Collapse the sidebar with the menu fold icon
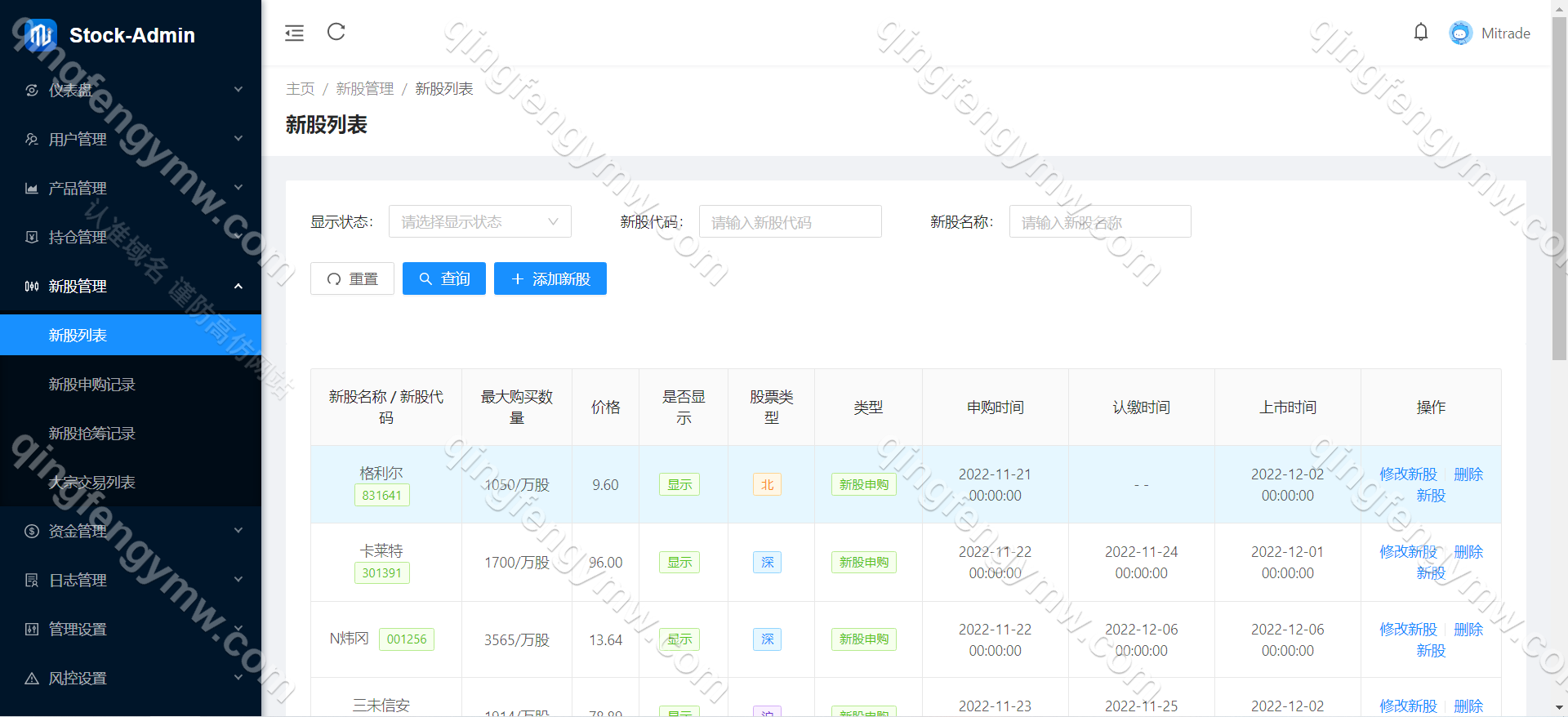The image size is (1568, 717). 294,33
